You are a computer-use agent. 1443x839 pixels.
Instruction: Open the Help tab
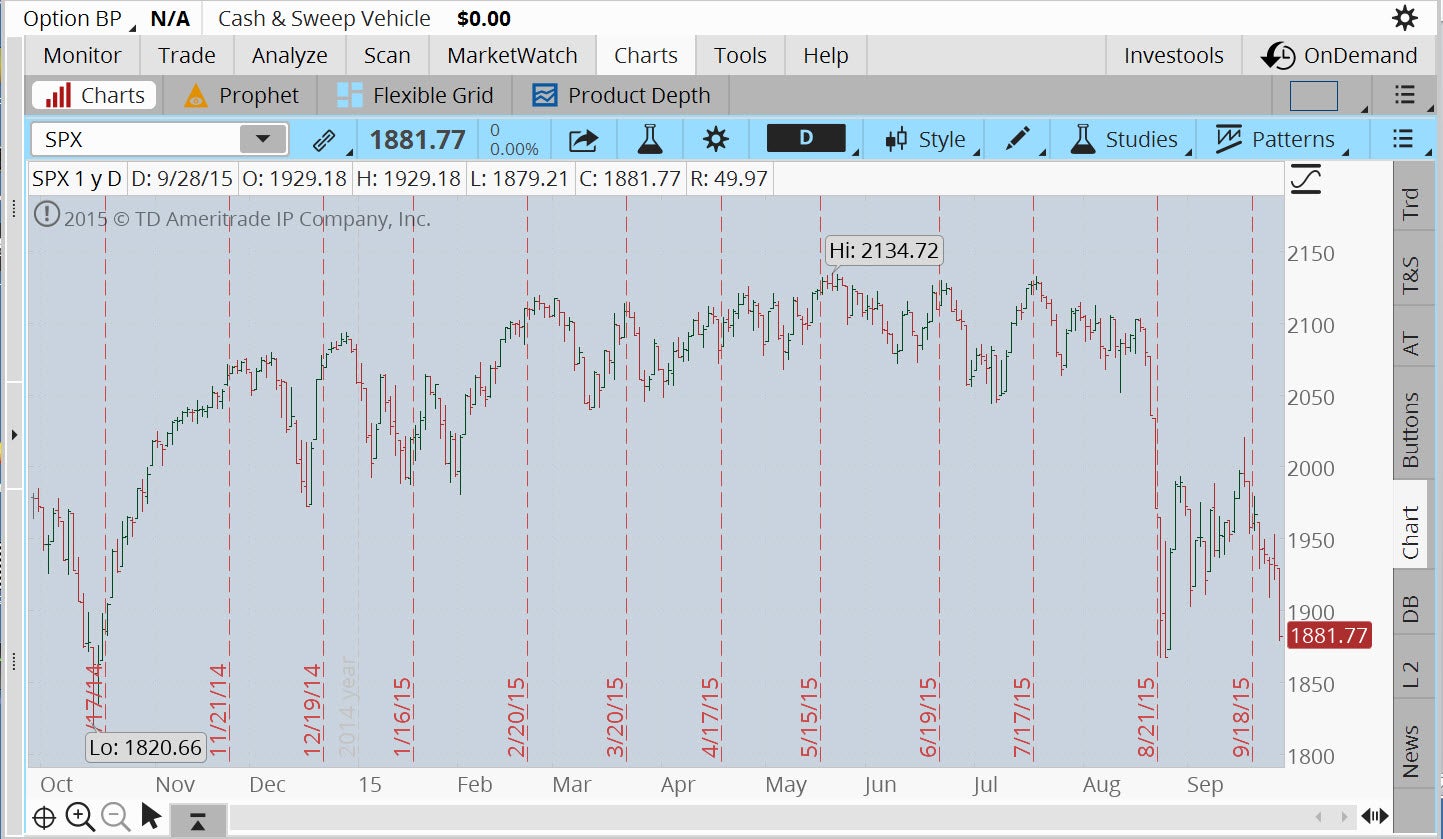click(x=825, y=56)
